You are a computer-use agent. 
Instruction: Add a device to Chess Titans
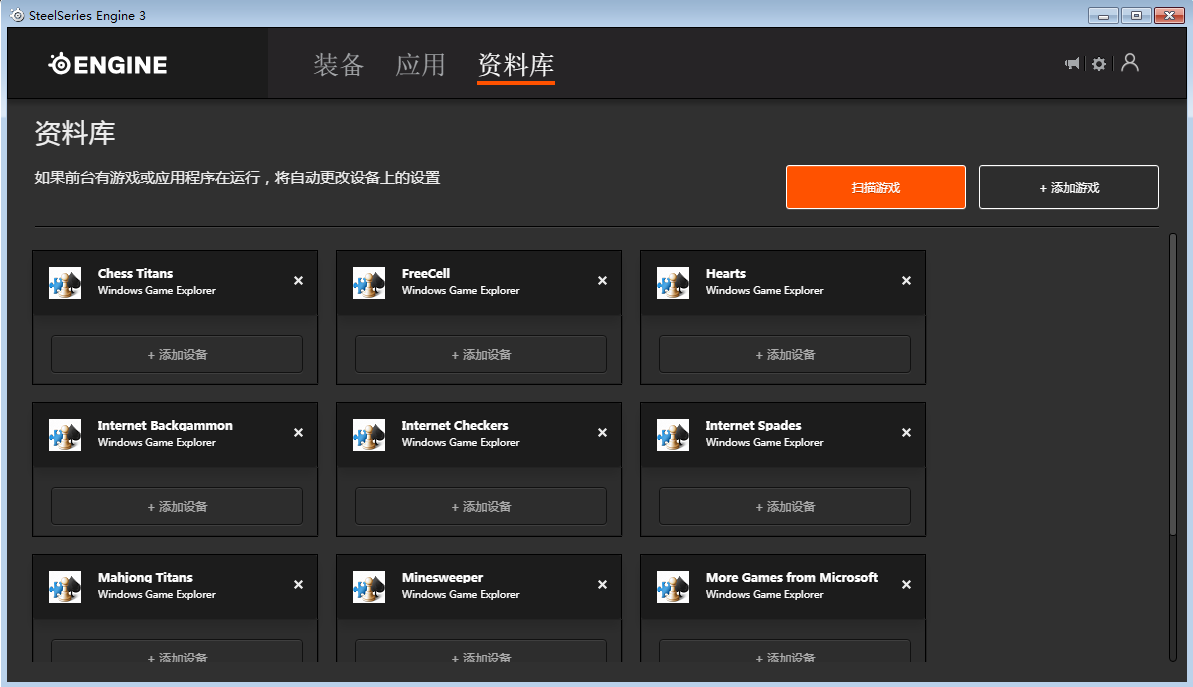coord(177,355)
